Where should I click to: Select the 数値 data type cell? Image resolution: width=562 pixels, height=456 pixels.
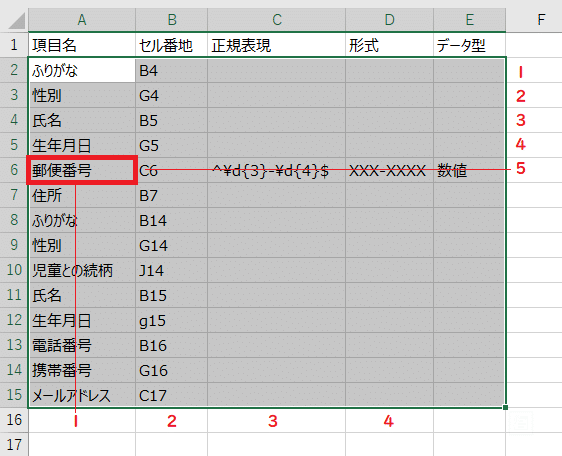tap(470, 170)
